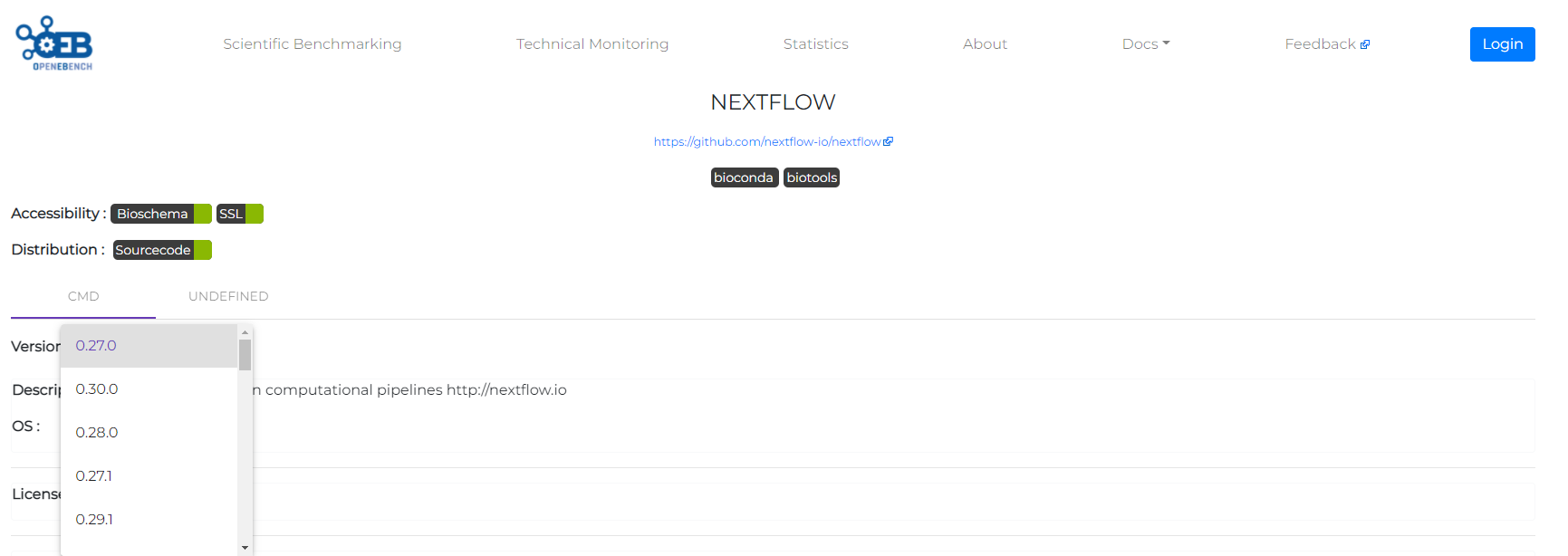1568x556 pixels.
Task: Switch to the UNDEFINED tab
Action: pyautogui.click(x=228, y=296)
